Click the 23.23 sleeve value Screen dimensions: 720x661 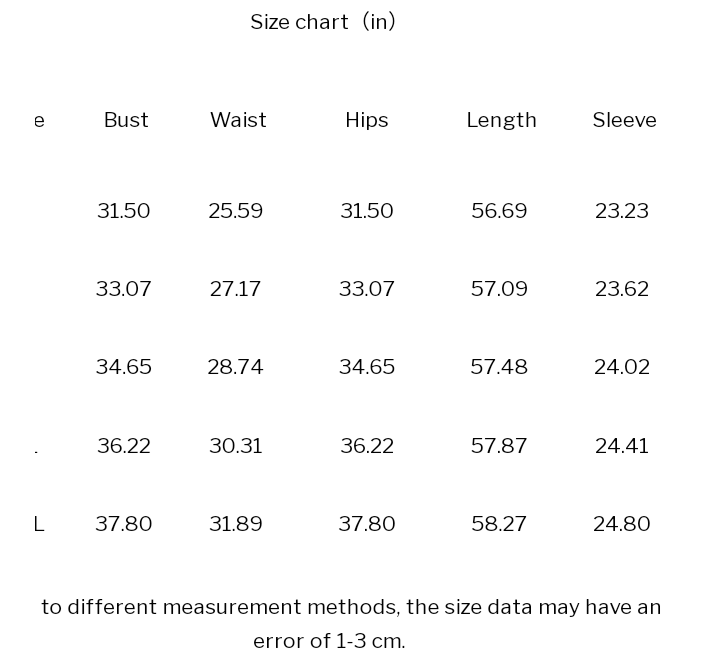click(622, 211)
